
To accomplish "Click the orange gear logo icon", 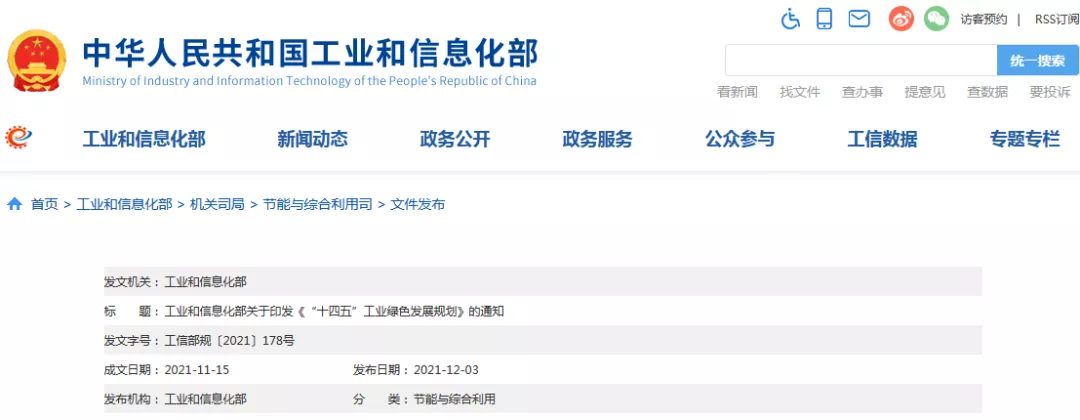I will click(19, 138).
